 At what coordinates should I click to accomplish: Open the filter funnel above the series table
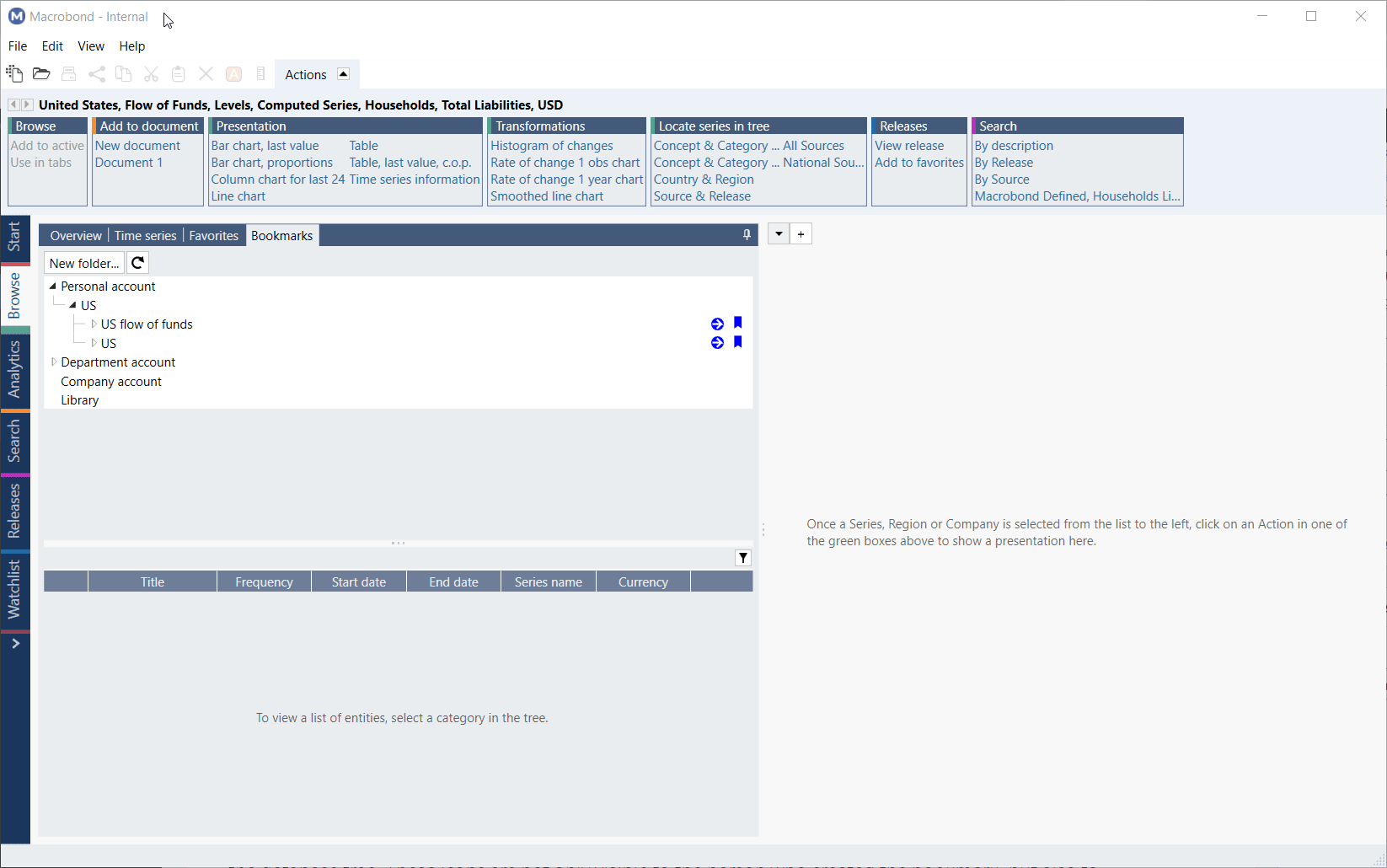743,558
